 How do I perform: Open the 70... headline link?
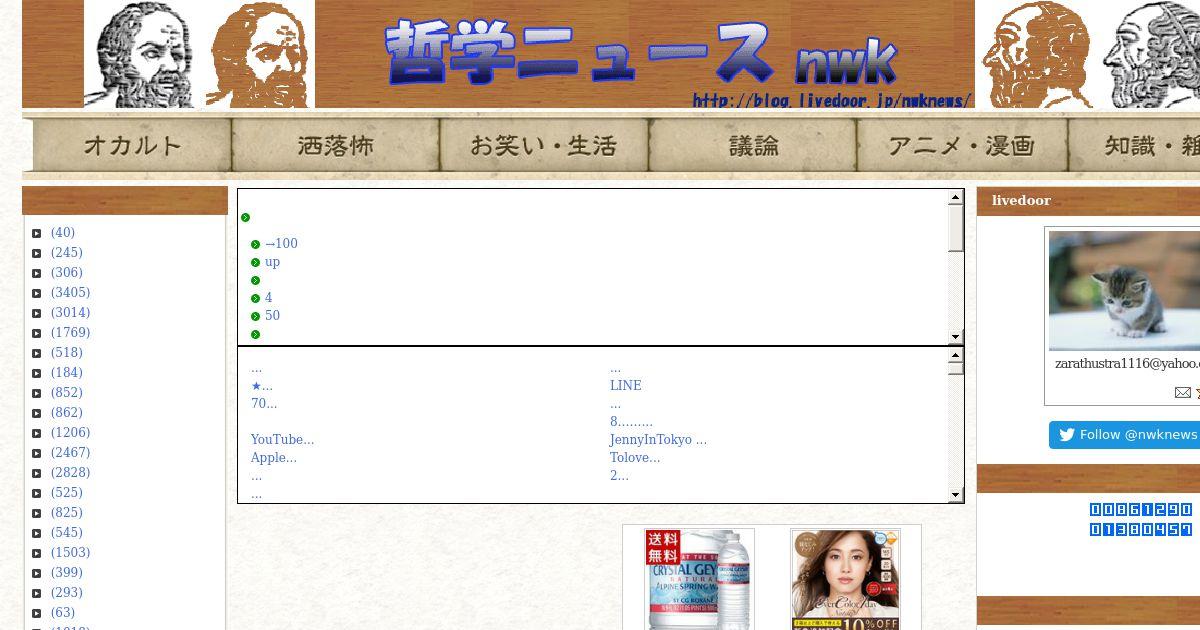coord(264,404)
